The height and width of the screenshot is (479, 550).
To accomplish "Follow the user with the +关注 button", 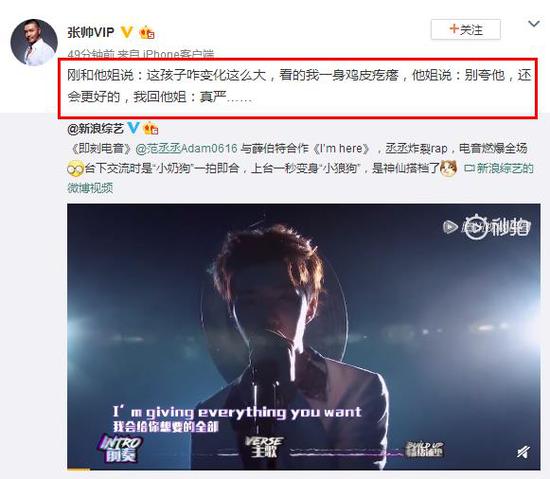I will 466,29.
